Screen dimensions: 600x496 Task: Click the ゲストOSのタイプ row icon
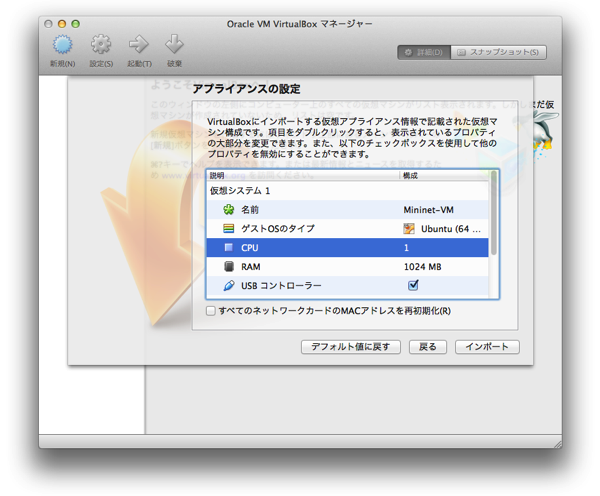pos(228,229)
